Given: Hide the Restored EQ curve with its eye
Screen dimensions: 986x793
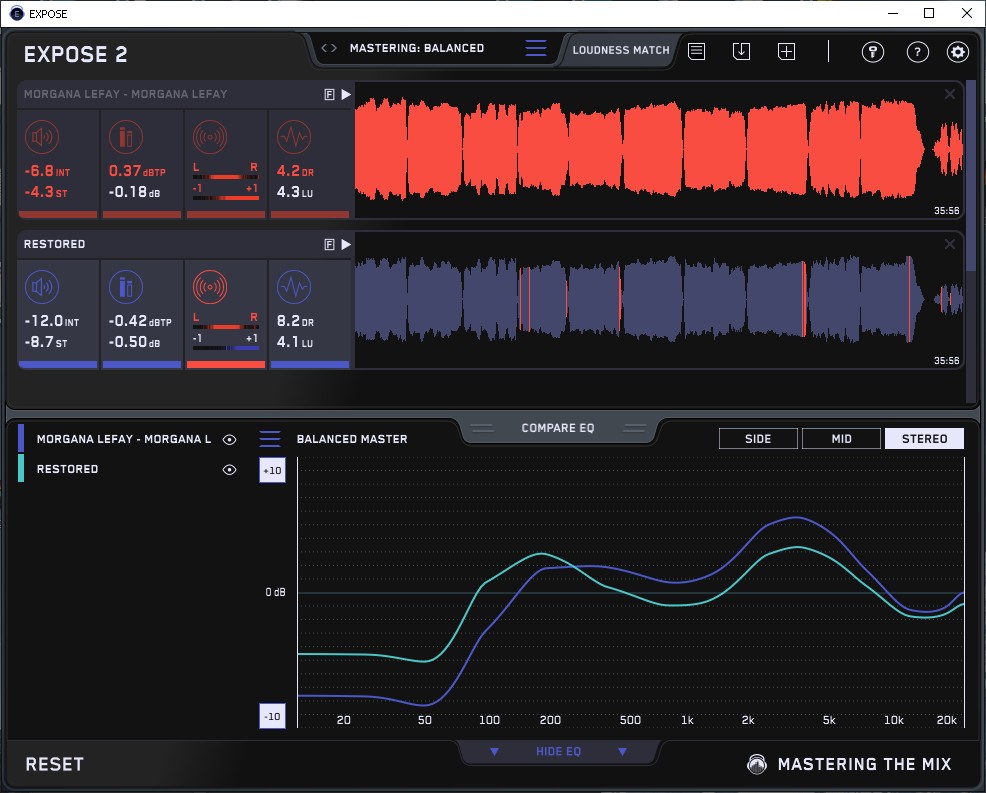Looking at the screenshot, I should (x=230, y=470).
